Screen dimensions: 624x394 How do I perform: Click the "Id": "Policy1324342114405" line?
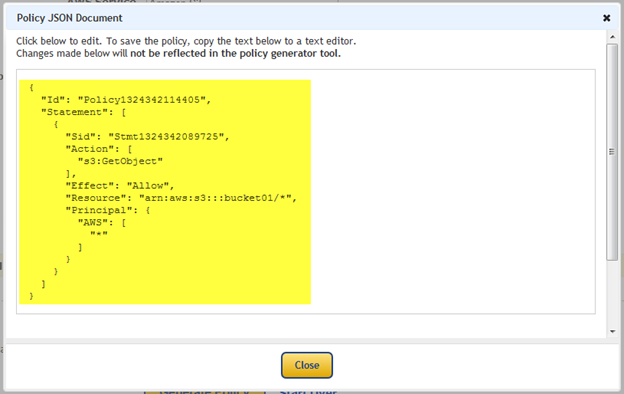click(126, 100)
